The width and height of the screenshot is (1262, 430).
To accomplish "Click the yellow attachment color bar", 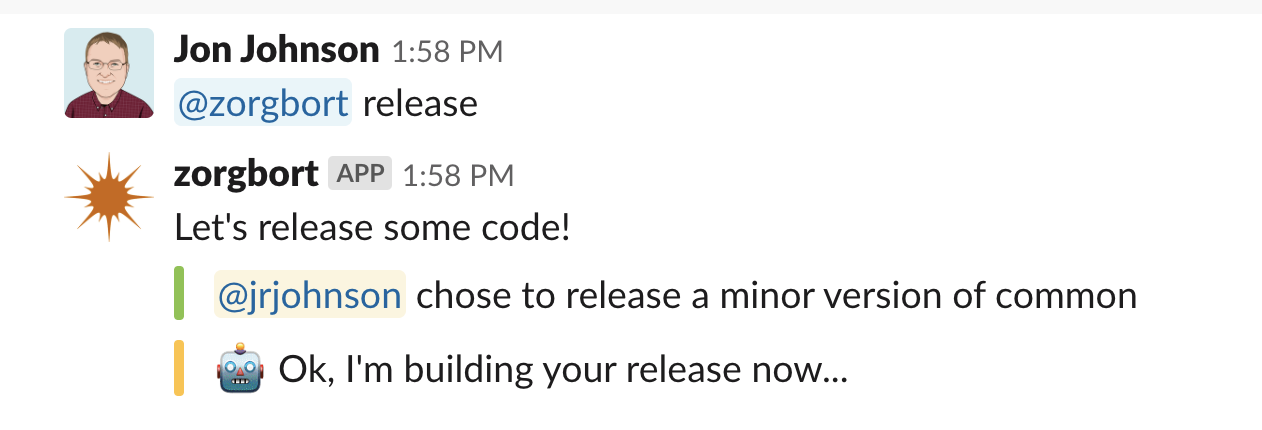I will [179, 368].
